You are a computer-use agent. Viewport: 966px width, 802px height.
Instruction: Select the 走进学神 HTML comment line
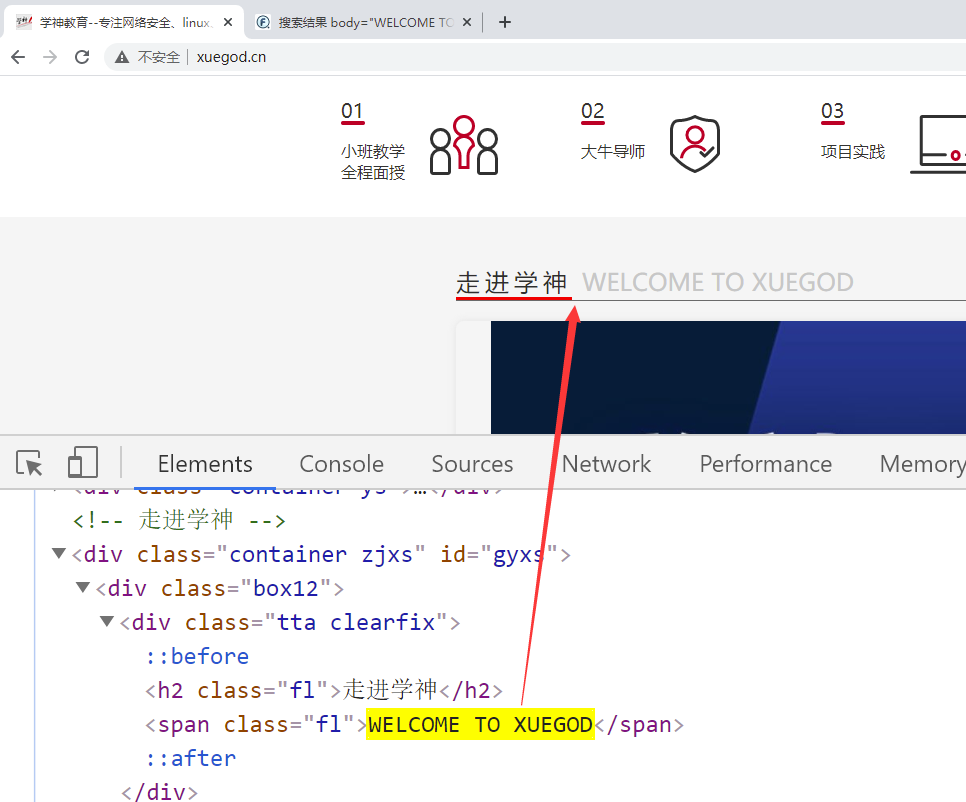pos(179,520)
